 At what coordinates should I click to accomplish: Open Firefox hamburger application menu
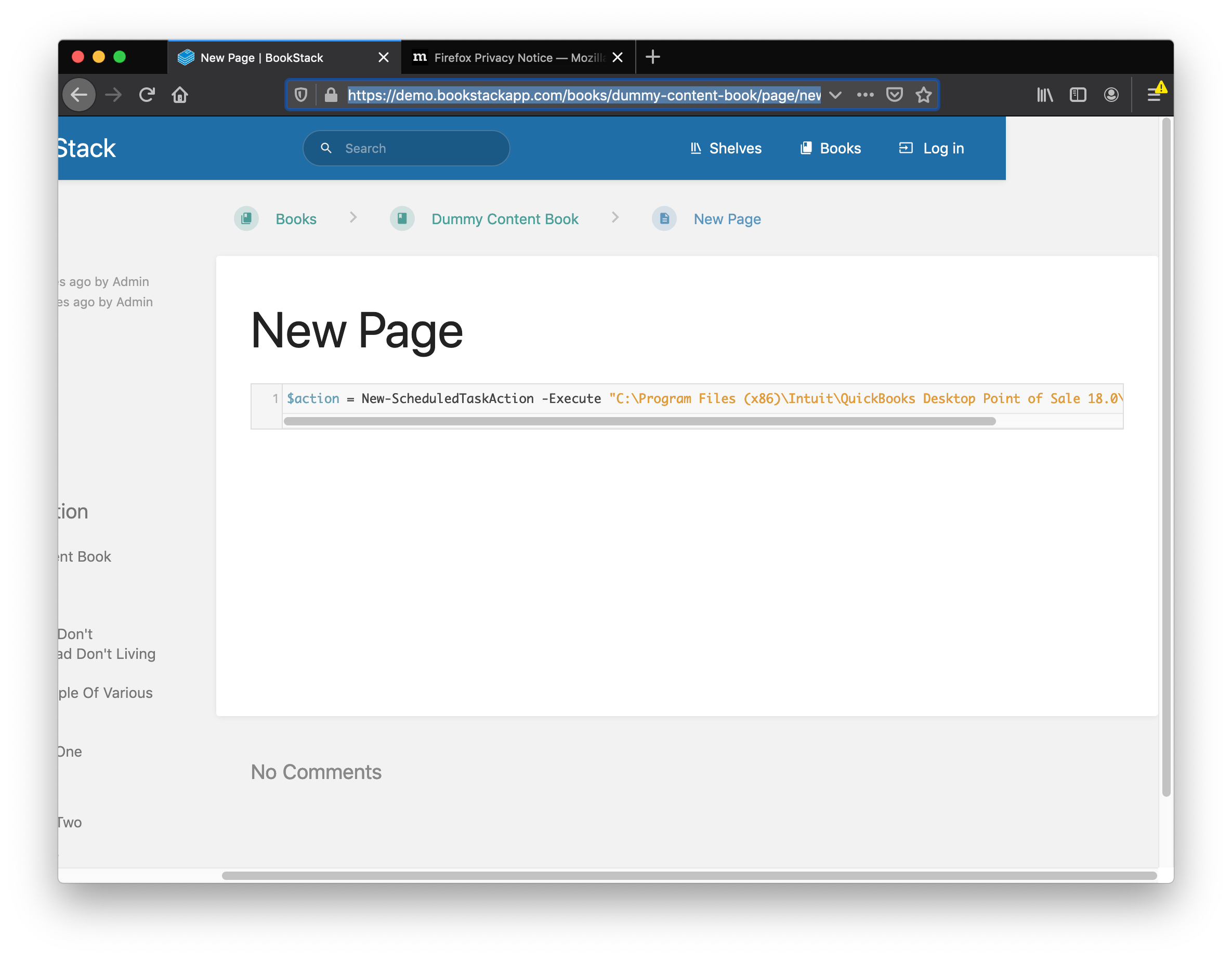click(1154, 95)
